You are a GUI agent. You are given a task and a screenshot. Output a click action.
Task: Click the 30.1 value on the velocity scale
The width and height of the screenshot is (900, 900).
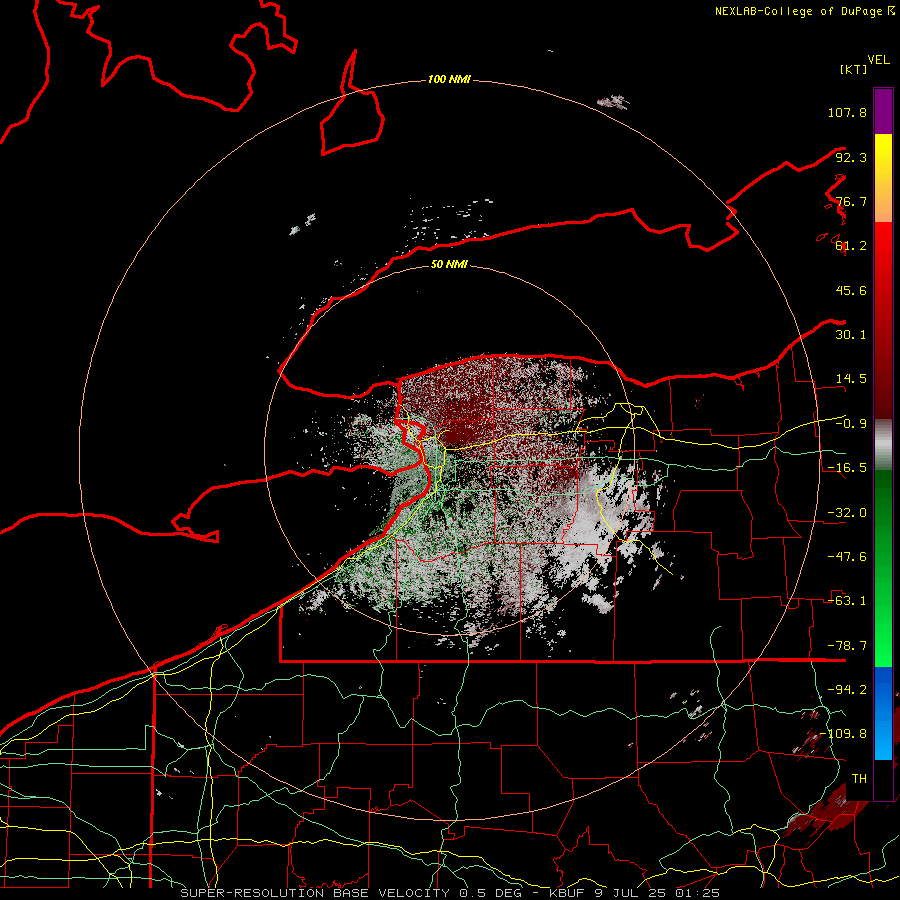[851, 335]
